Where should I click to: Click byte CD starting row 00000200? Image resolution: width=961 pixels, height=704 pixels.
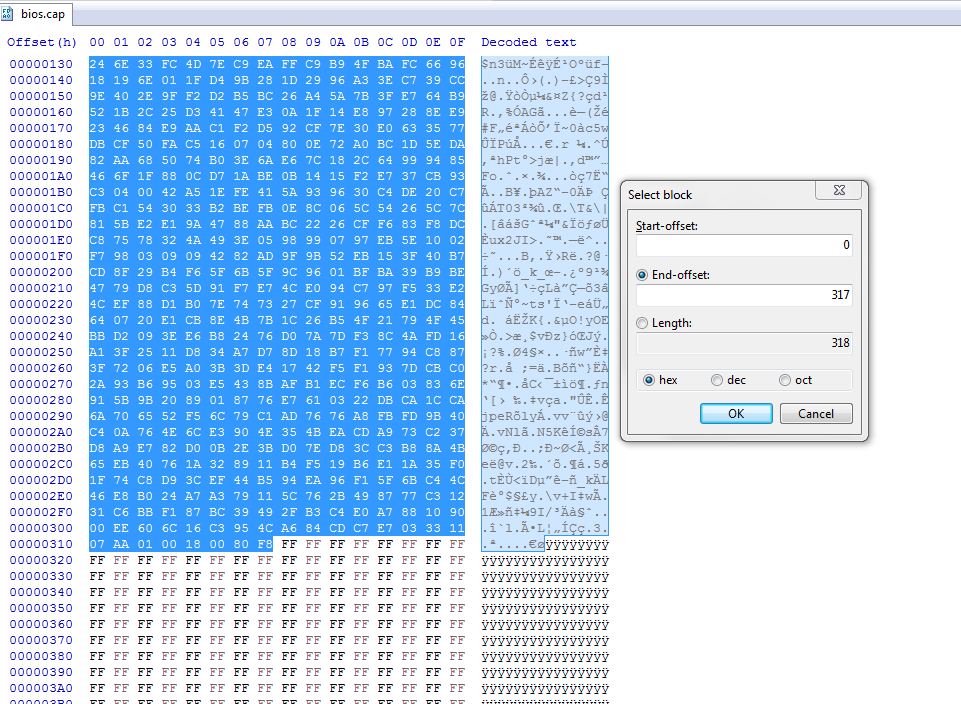97,272
